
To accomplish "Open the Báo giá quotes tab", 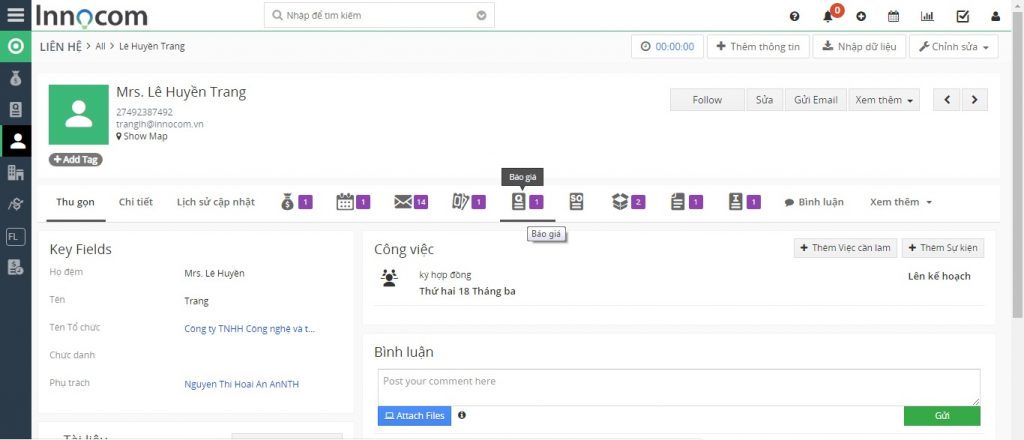I will (x=527, y=202).
